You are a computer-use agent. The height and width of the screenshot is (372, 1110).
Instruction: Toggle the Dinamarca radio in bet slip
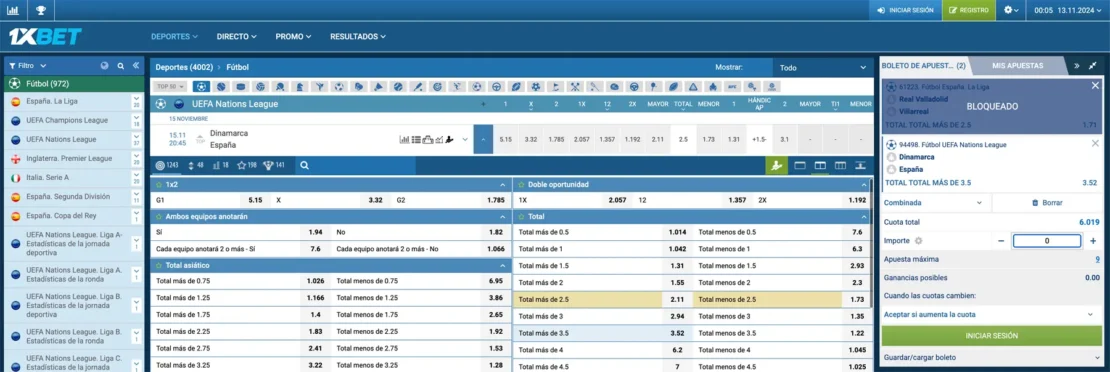point(891,157)
